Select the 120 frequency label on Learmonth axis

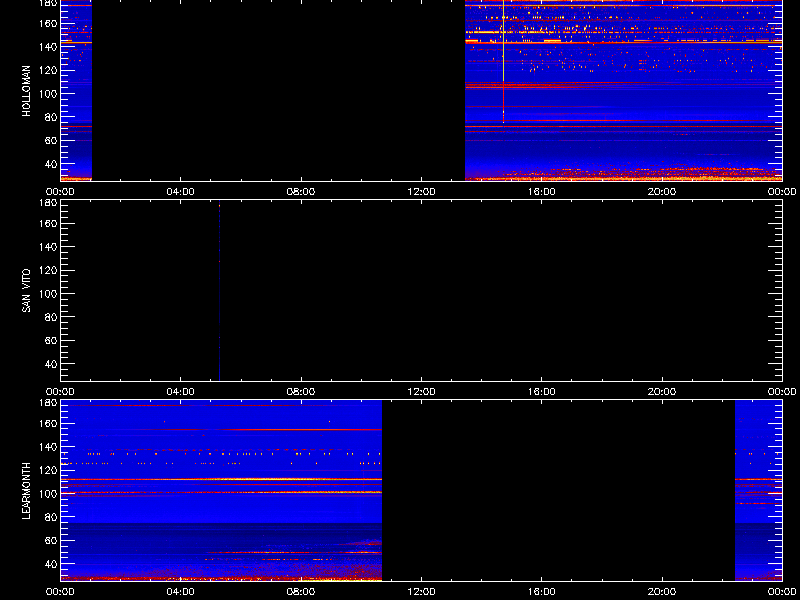pos(47,470)
